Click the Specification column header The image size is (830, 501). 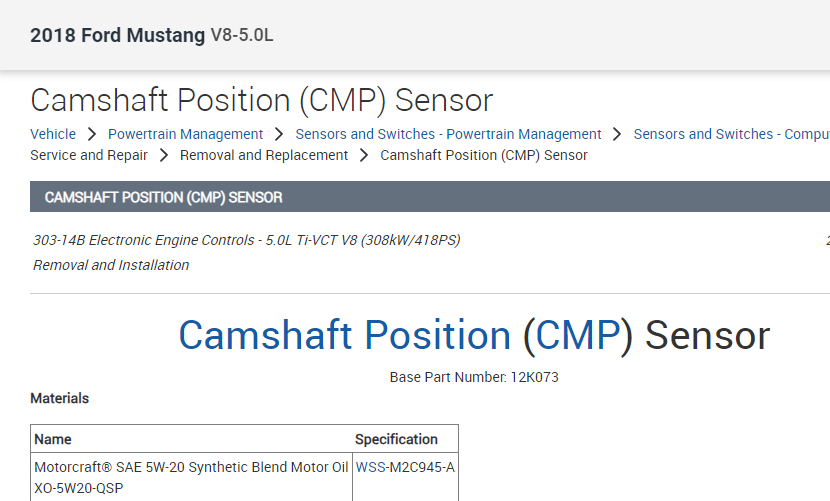coord(396,439)
